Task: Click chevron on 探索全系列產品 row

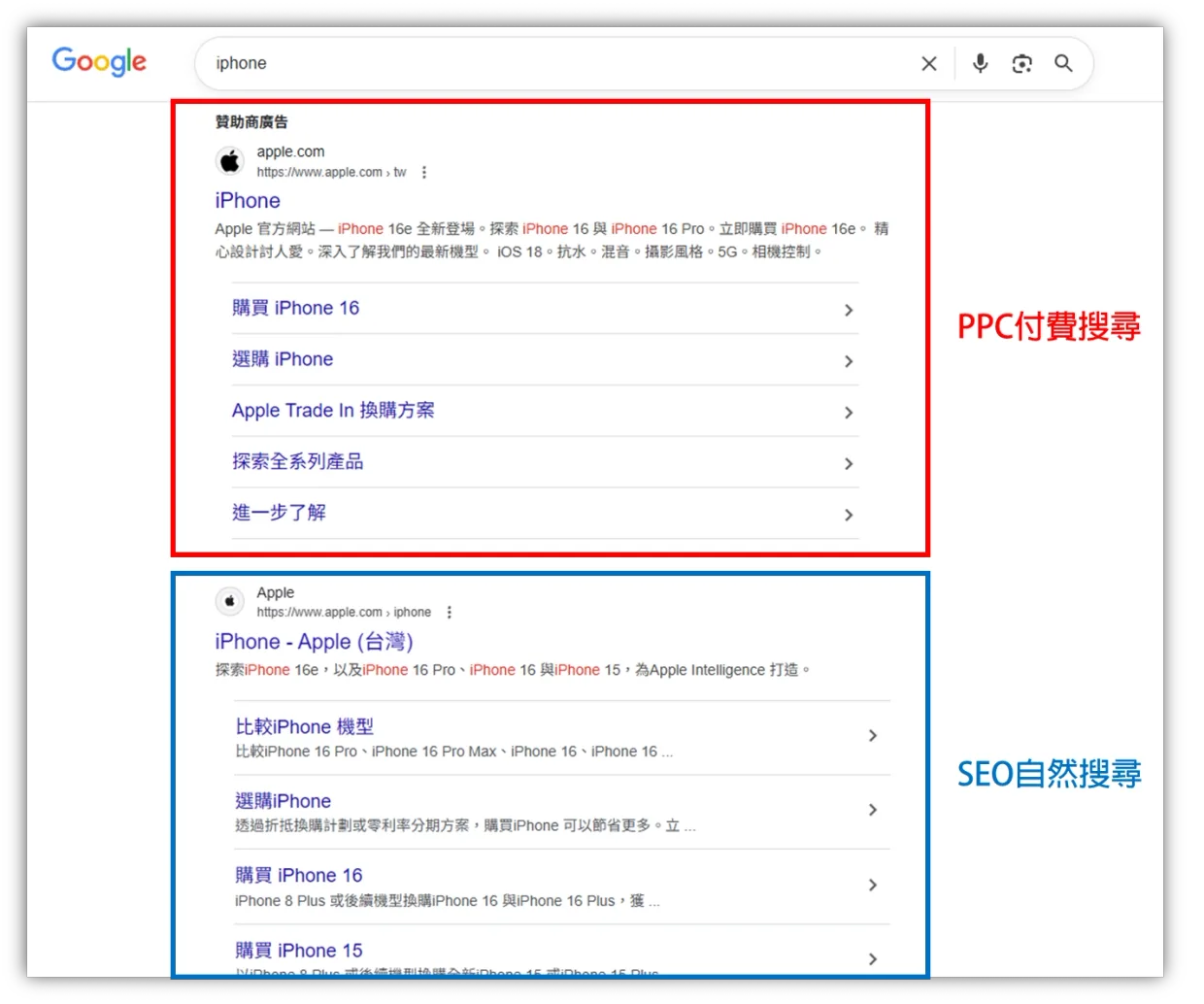Action: 849,464
